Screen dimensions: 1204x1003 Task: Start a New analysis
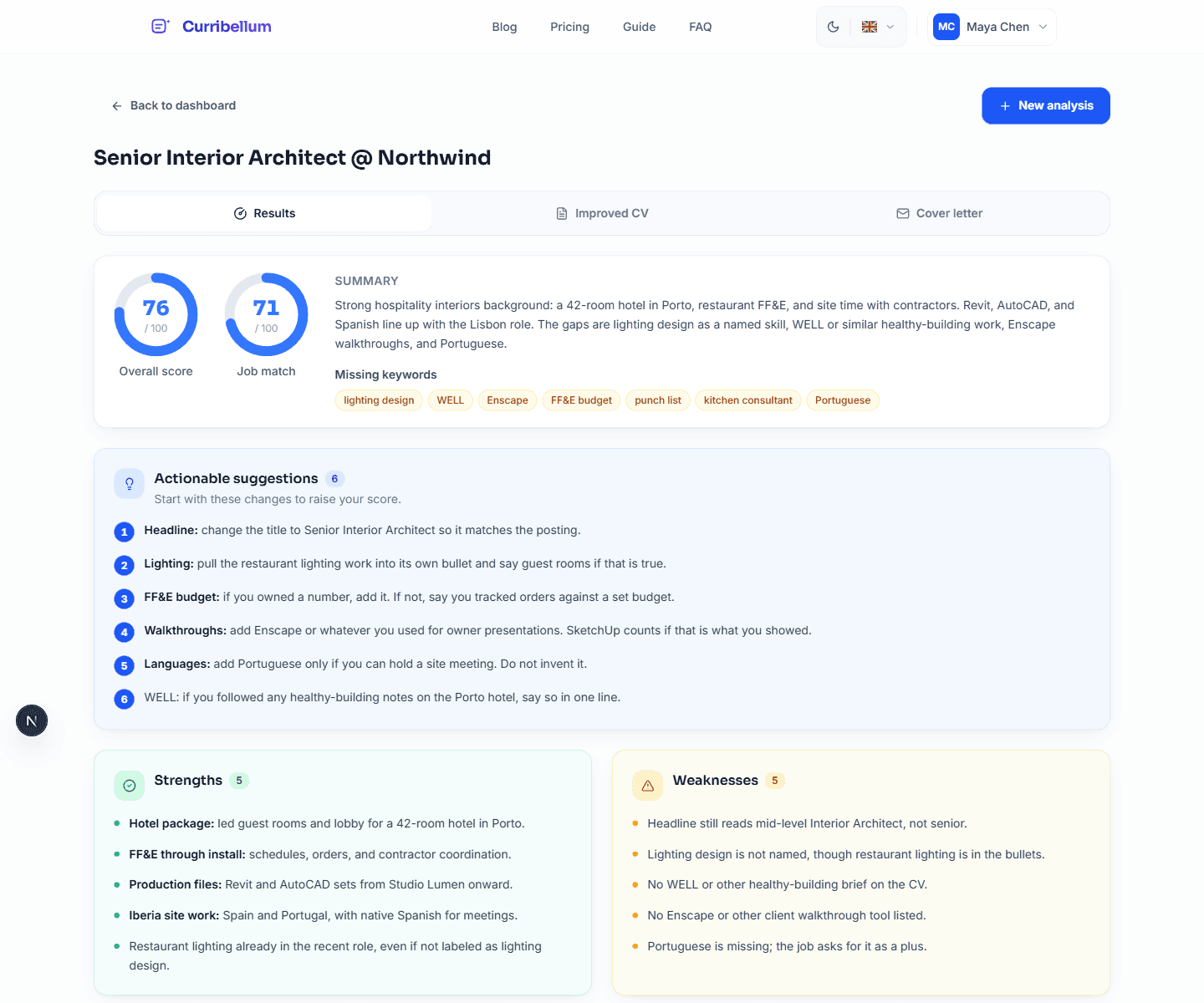coord(1045,106)
